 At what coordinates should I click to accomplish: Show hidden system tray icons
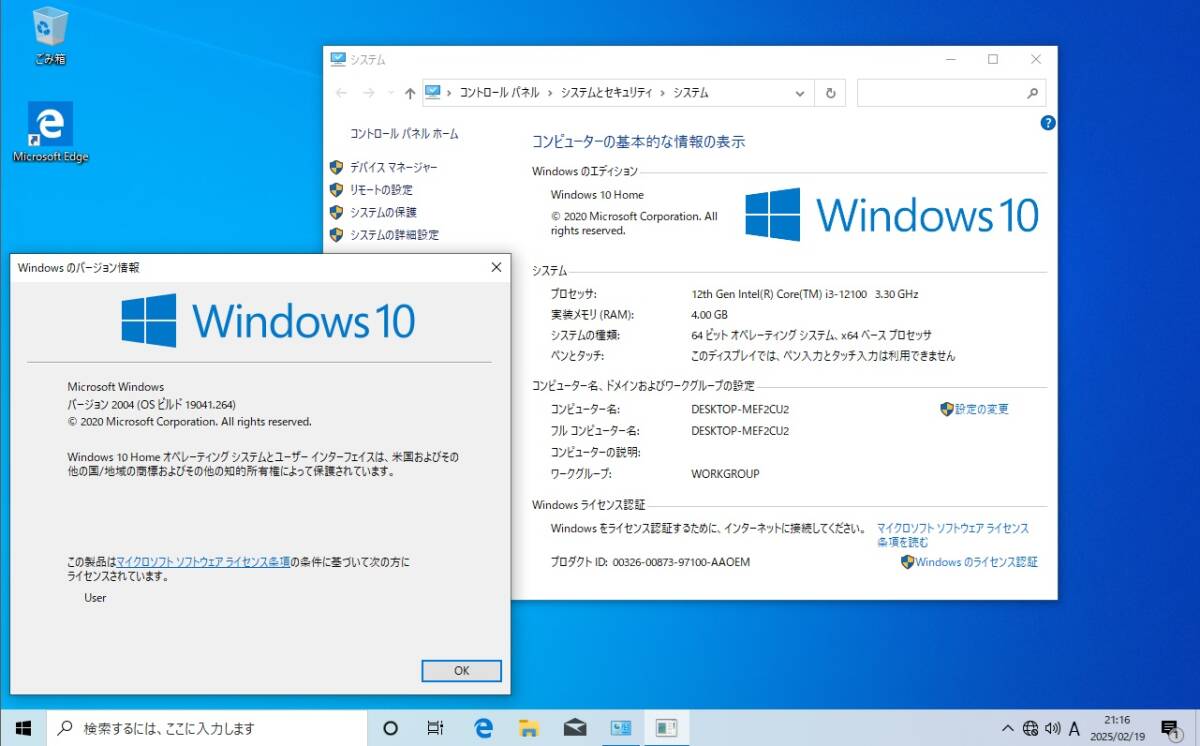tap(1007, 728)
